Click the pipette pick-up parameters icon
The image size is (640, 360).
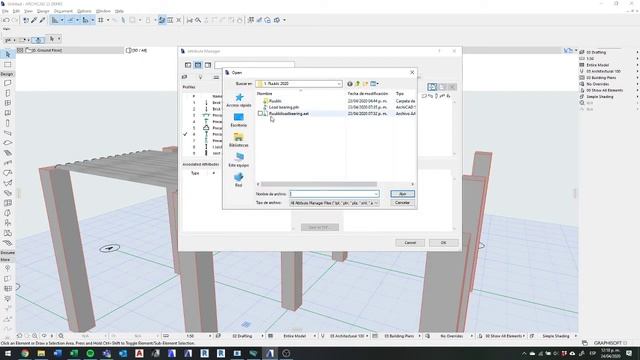click(34, 20)
